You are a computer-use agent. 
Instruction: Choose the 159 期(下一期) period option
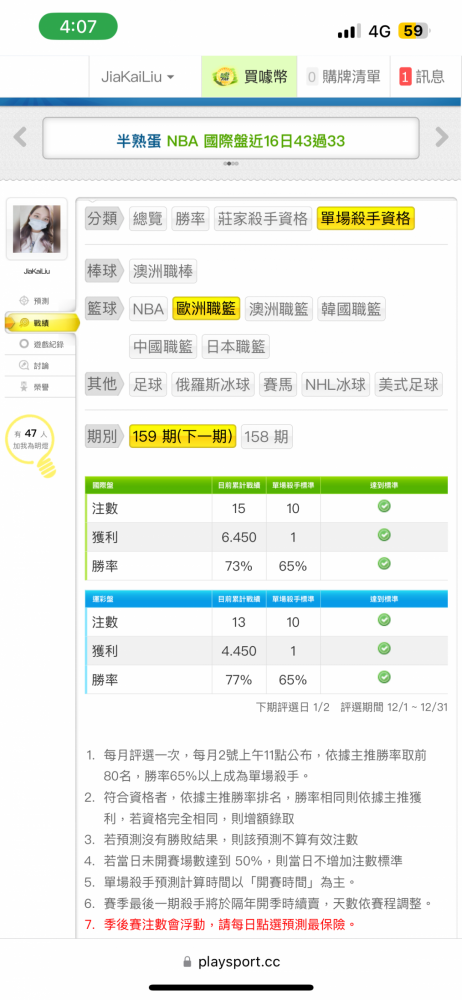183,437
